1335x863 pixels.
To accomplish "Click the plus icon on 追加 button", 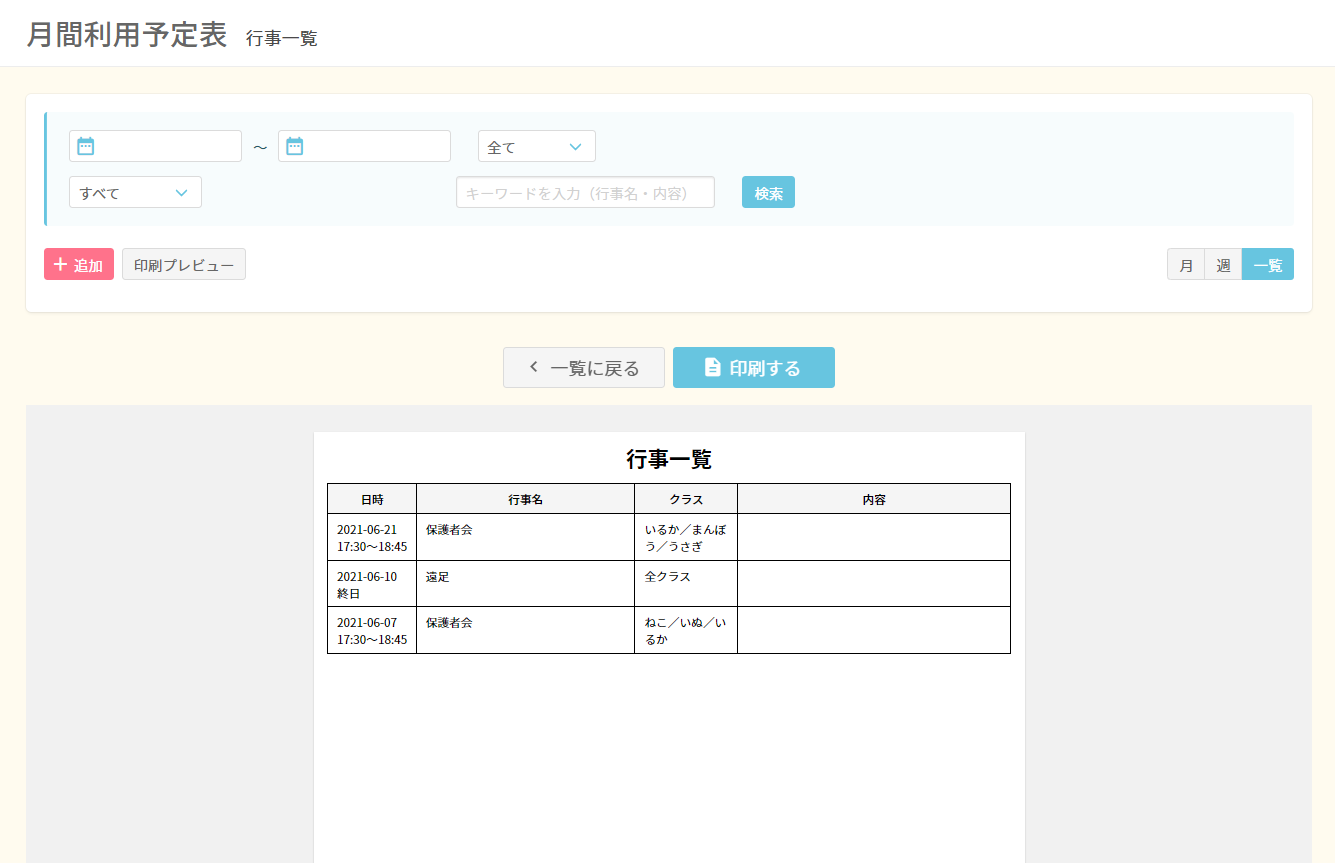I will (60, 265).
